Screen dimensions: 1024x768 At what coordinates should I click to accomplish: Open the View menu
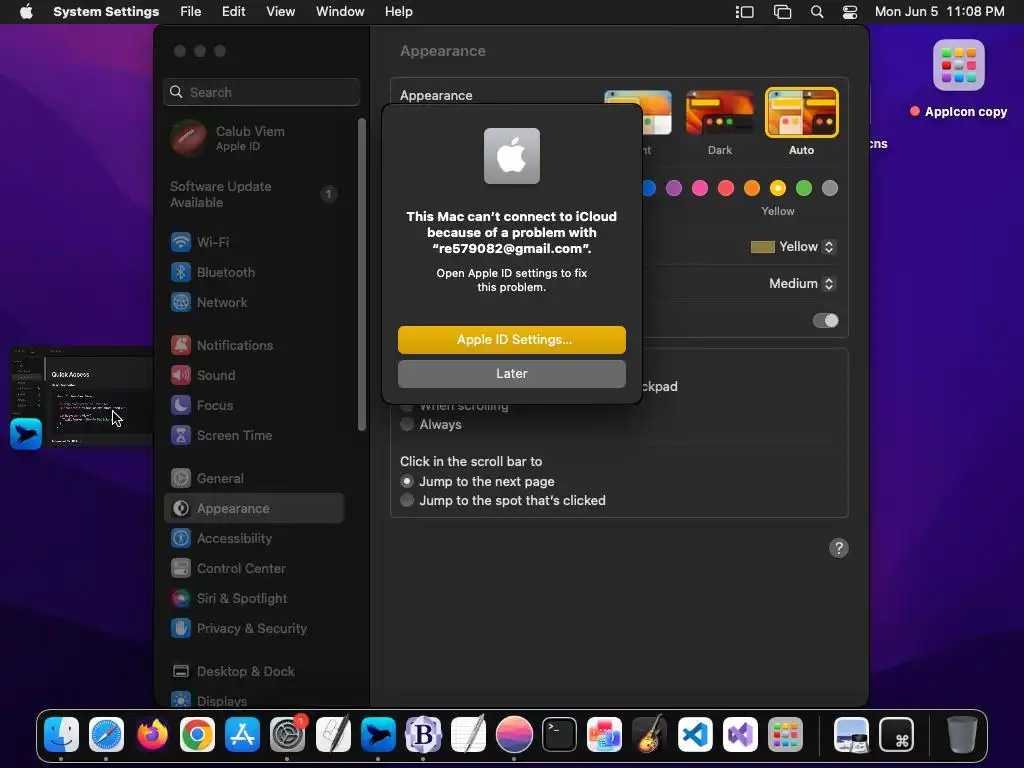[x=280, y=12]
